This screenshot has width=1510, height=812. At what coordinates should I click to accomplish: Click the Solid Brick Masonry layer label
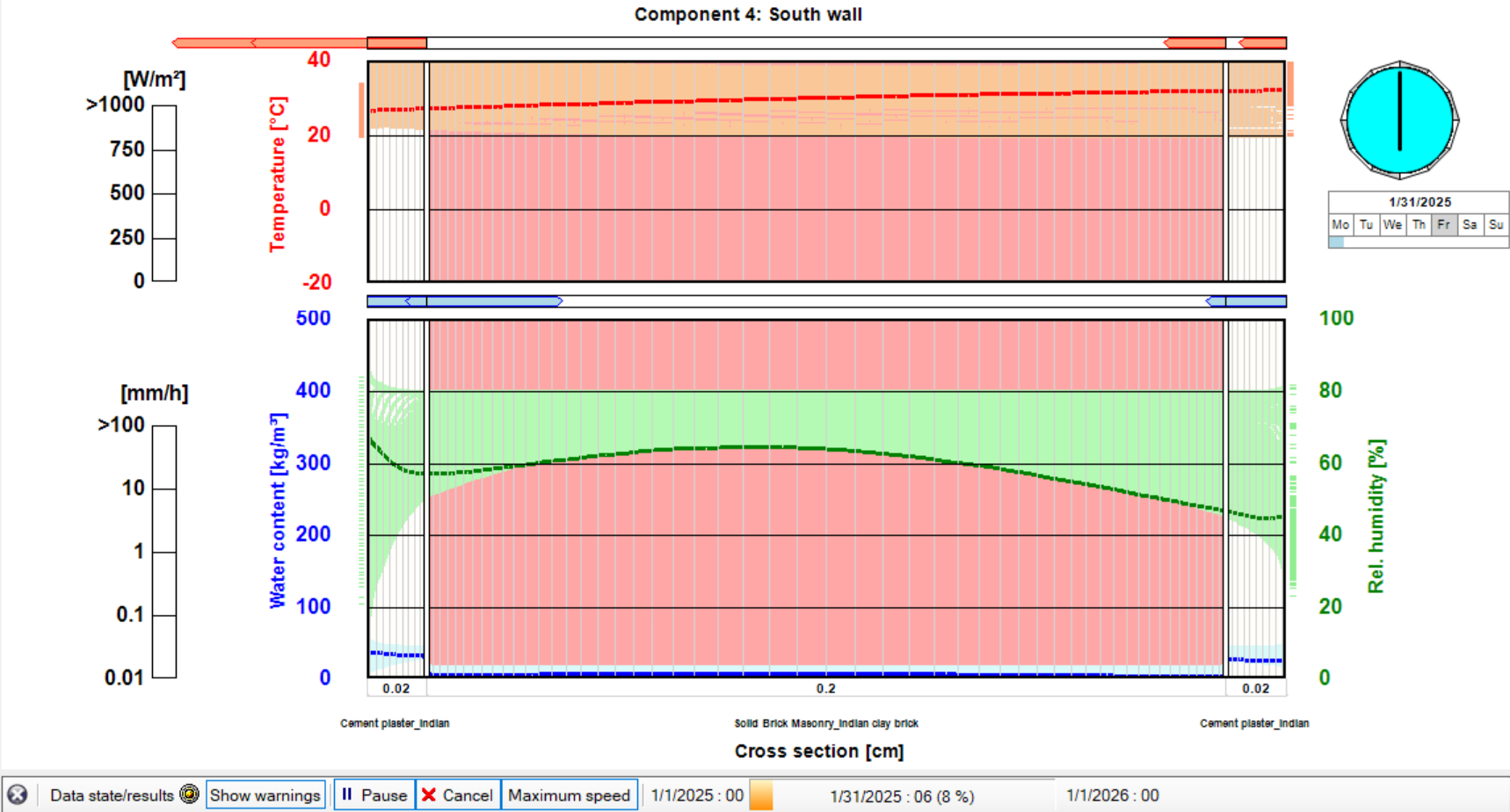[826, 723]
